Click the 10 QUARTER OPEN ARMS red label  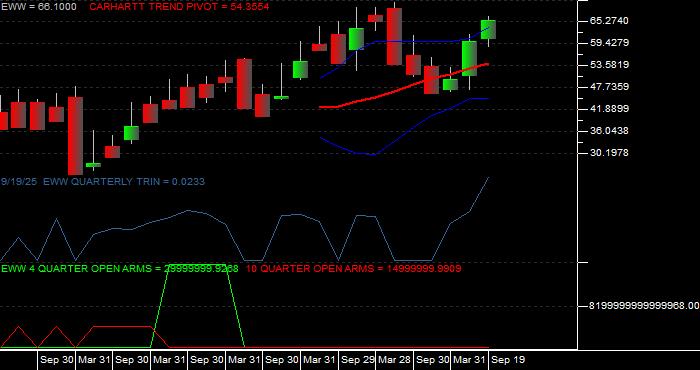354,269
